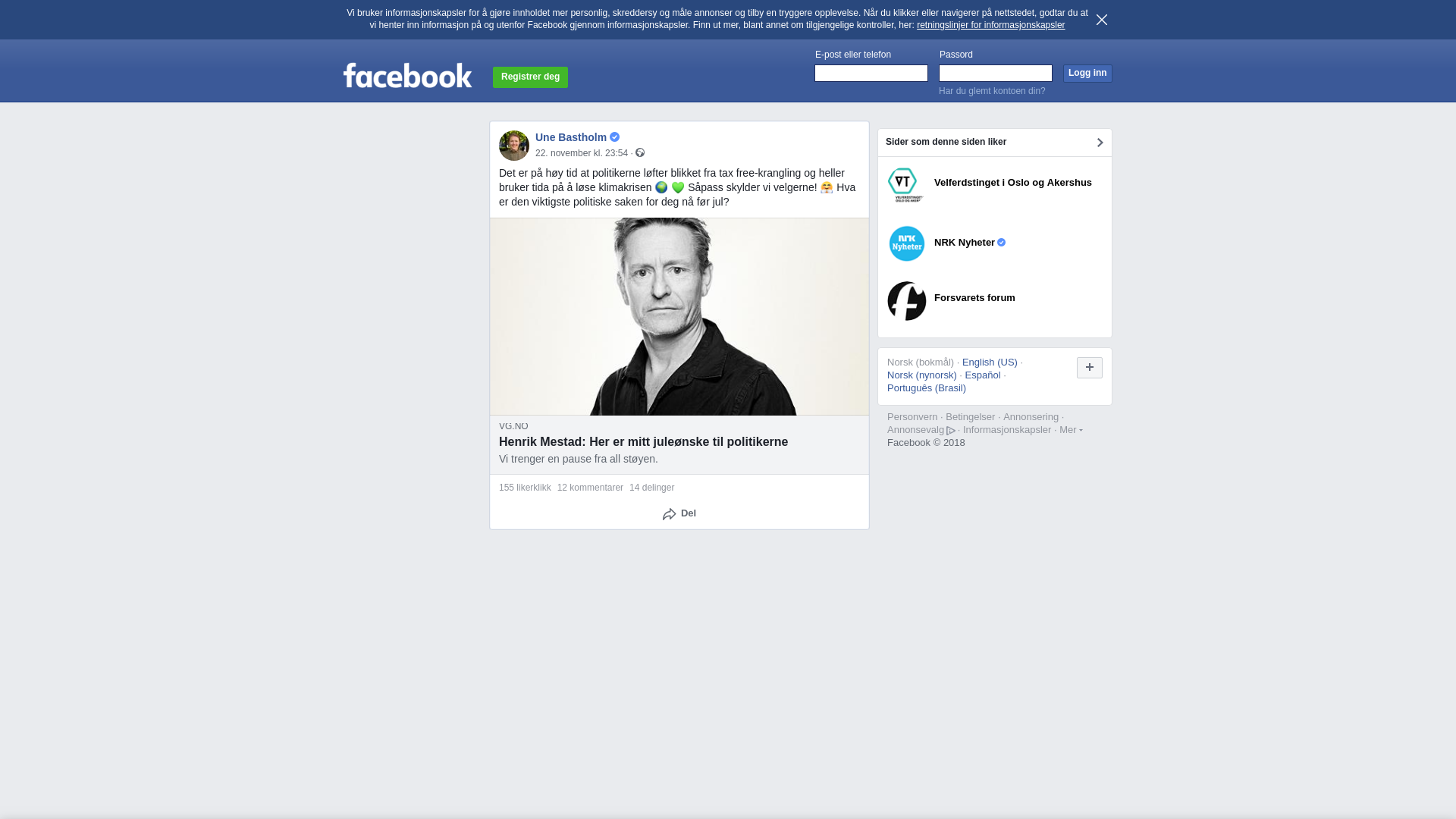This screenshot has height=819, width=1456.
Task: Open the NRK Nyheter page icon
Action: click(907, 243)
